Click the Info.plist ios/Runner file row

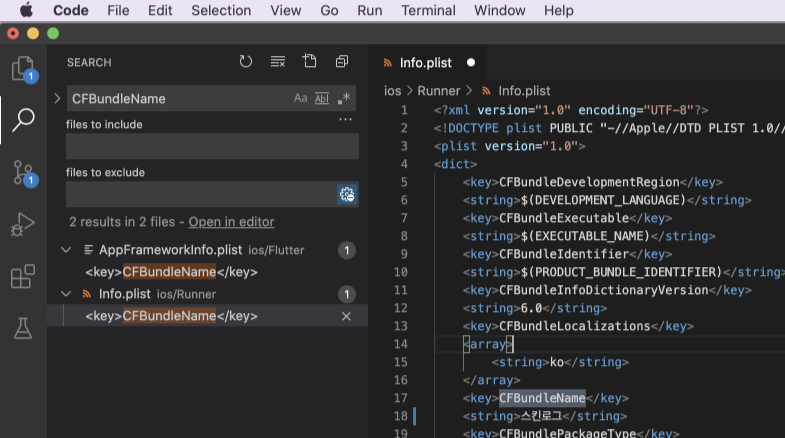pyautogui.click(x=208, y=294)
